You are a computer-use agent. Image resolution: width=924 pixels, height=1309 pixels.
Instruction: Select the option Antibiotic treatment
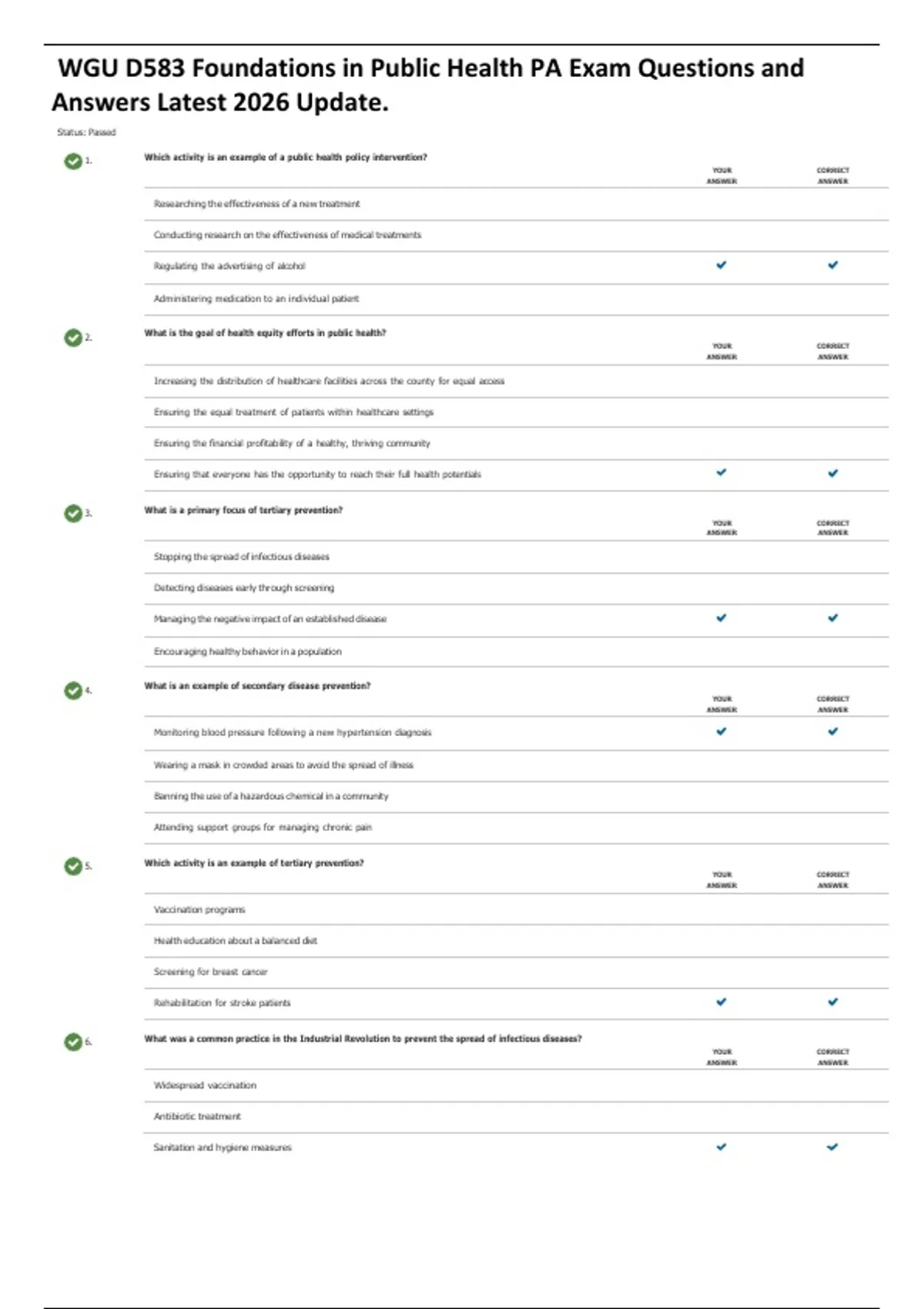click(x=197, y=1116)
